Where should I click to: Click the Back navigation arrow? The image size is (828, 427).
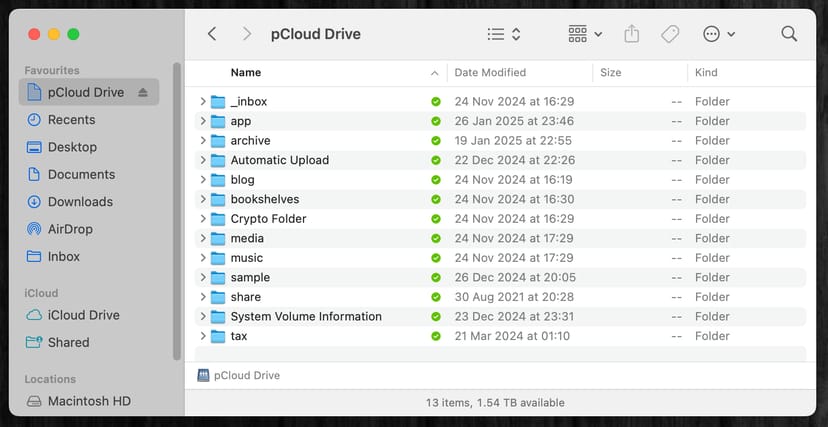[212, 34]
